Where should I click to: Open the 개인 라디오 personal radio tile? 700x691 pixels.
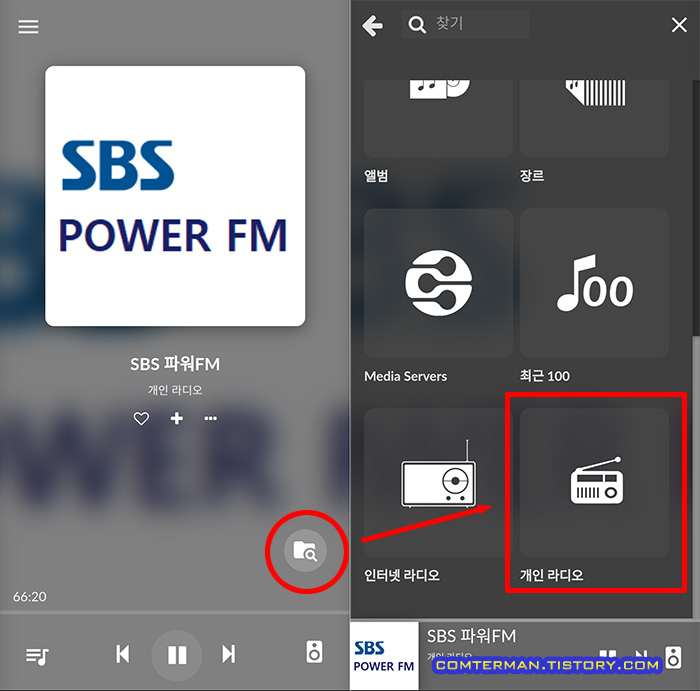click(594, 483)
